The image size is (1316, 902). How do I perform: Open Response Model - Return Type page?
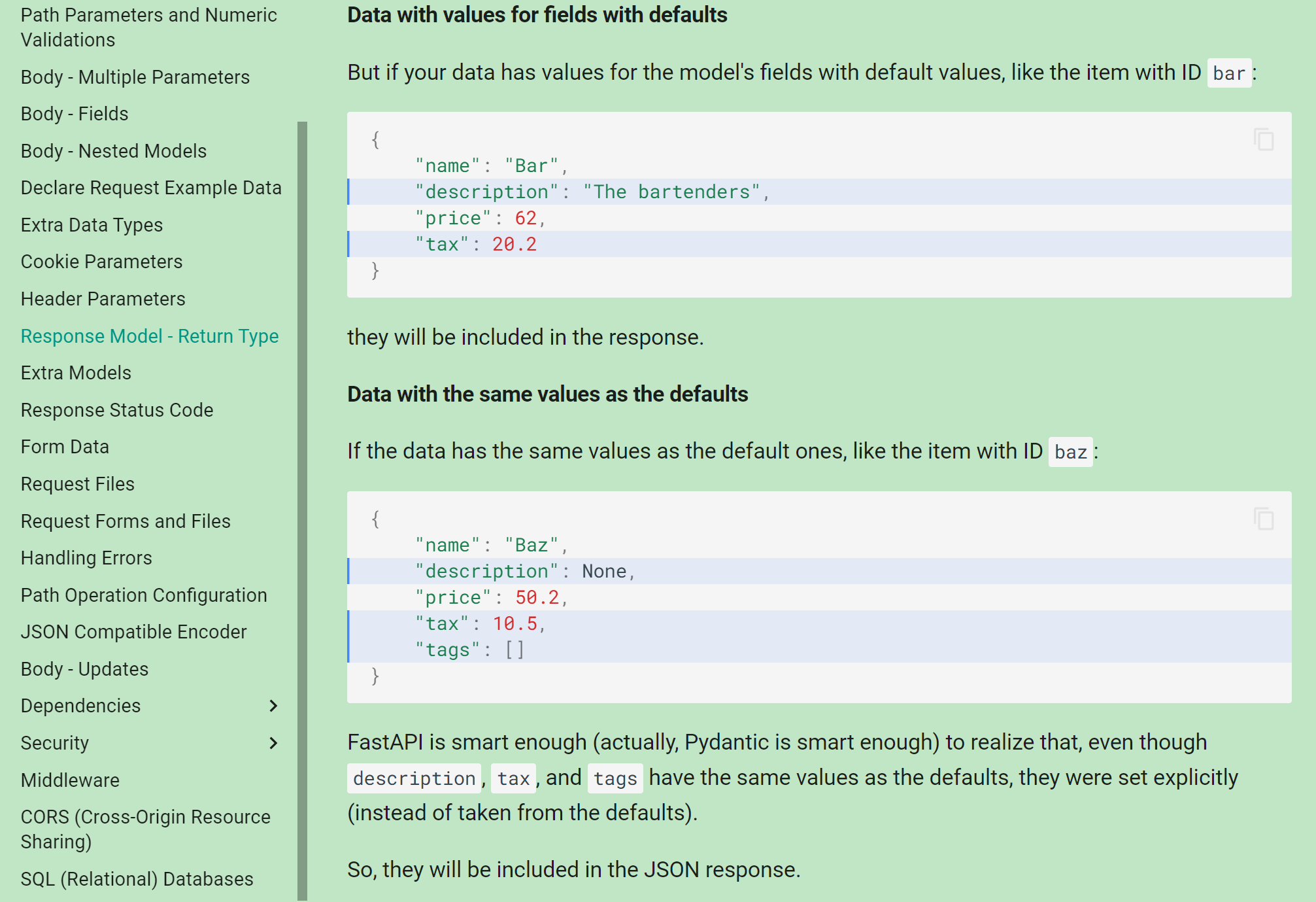coord(150,336)
